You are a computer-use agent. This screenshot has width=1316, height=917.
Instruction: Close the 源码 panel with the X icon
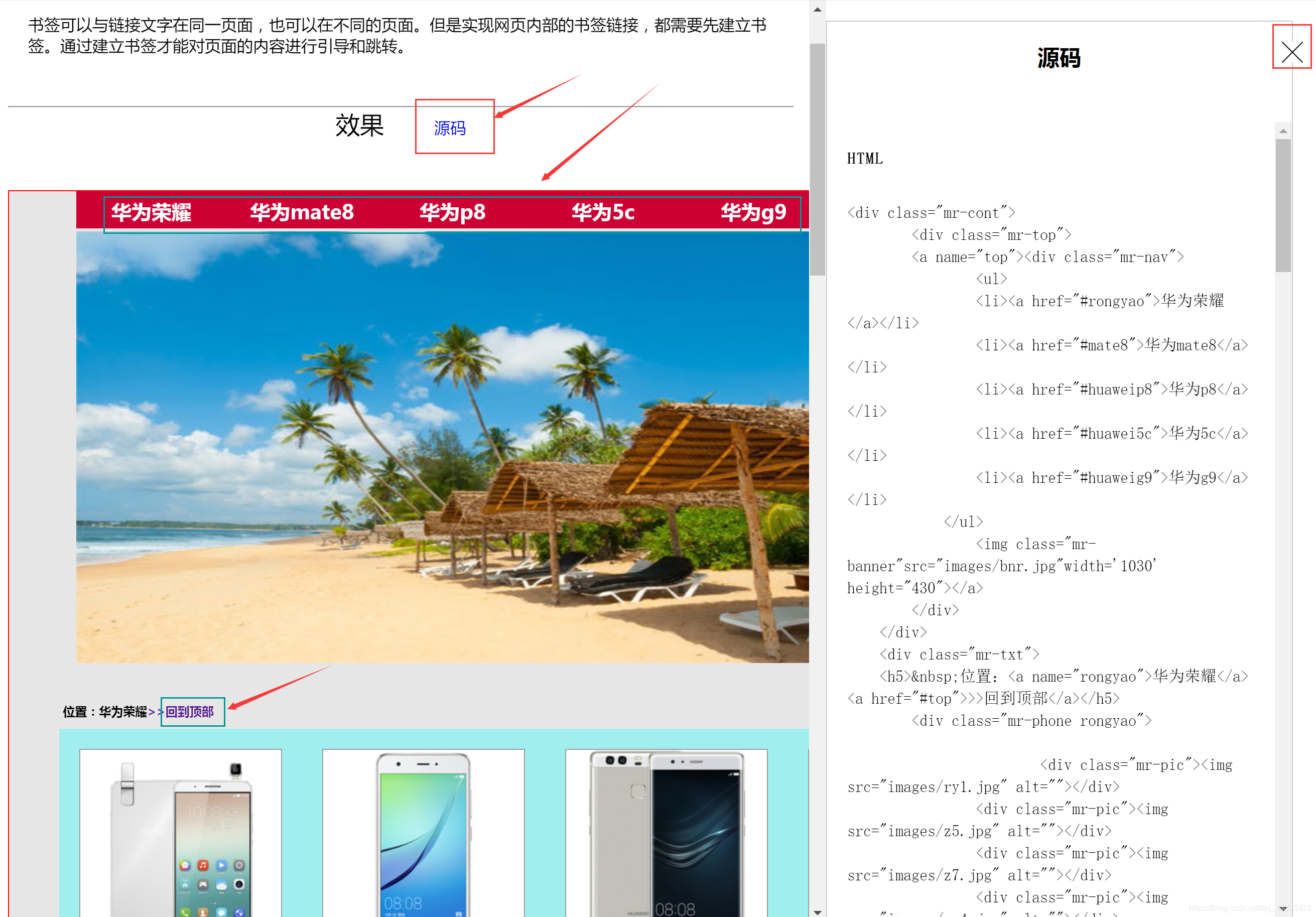point(1291,52)
